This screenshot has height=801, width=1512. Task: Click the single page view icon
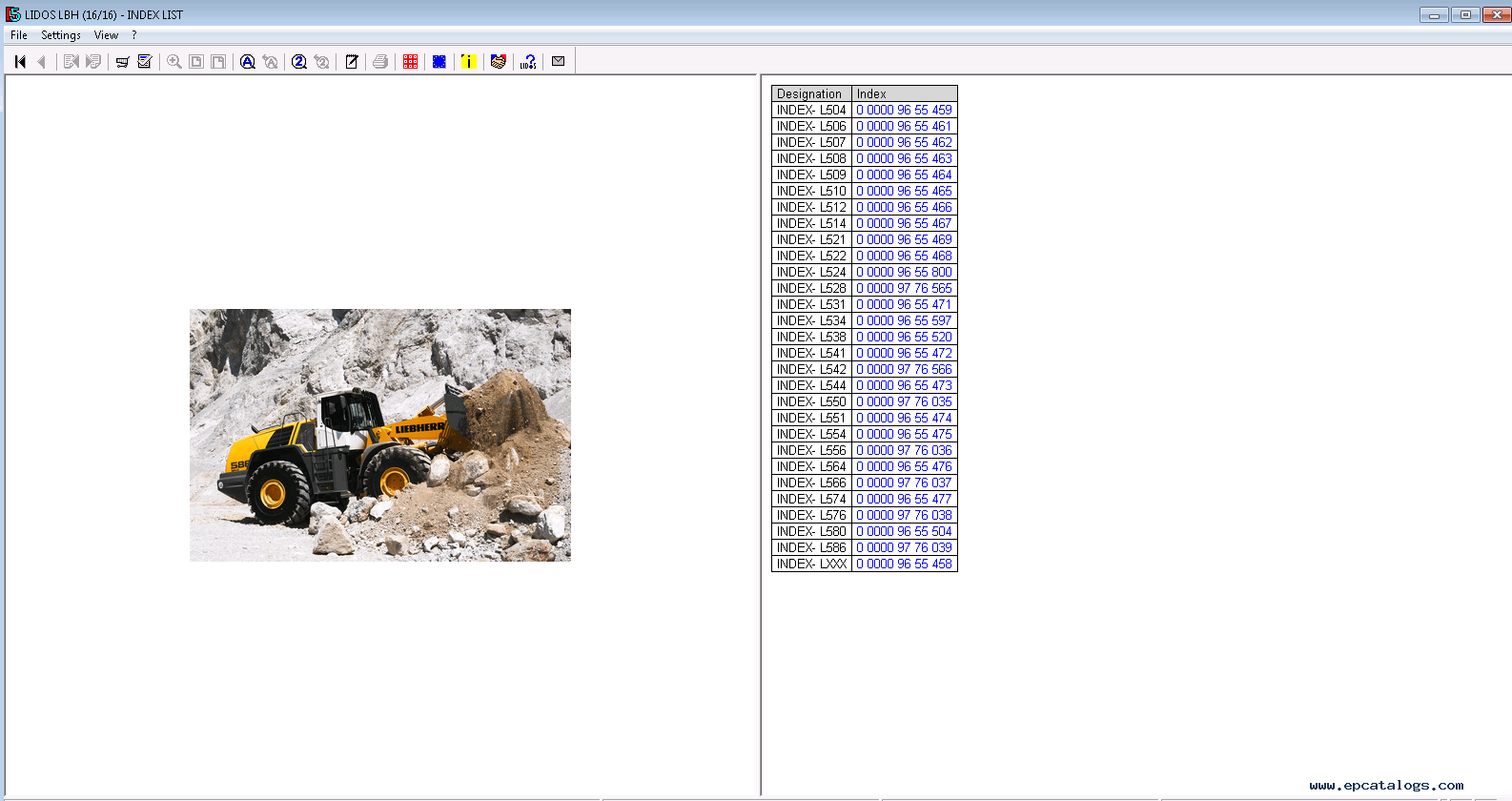pos(196,61)
